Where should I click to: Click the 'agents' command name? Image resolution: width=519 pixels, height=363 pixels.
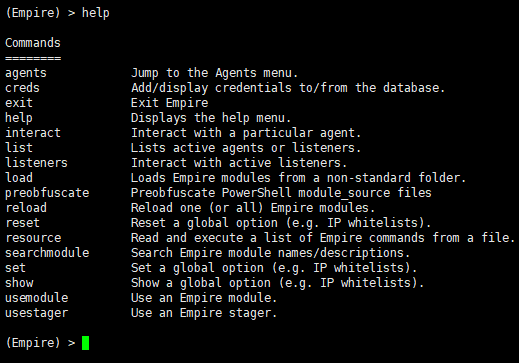click(x=26, y=73)
